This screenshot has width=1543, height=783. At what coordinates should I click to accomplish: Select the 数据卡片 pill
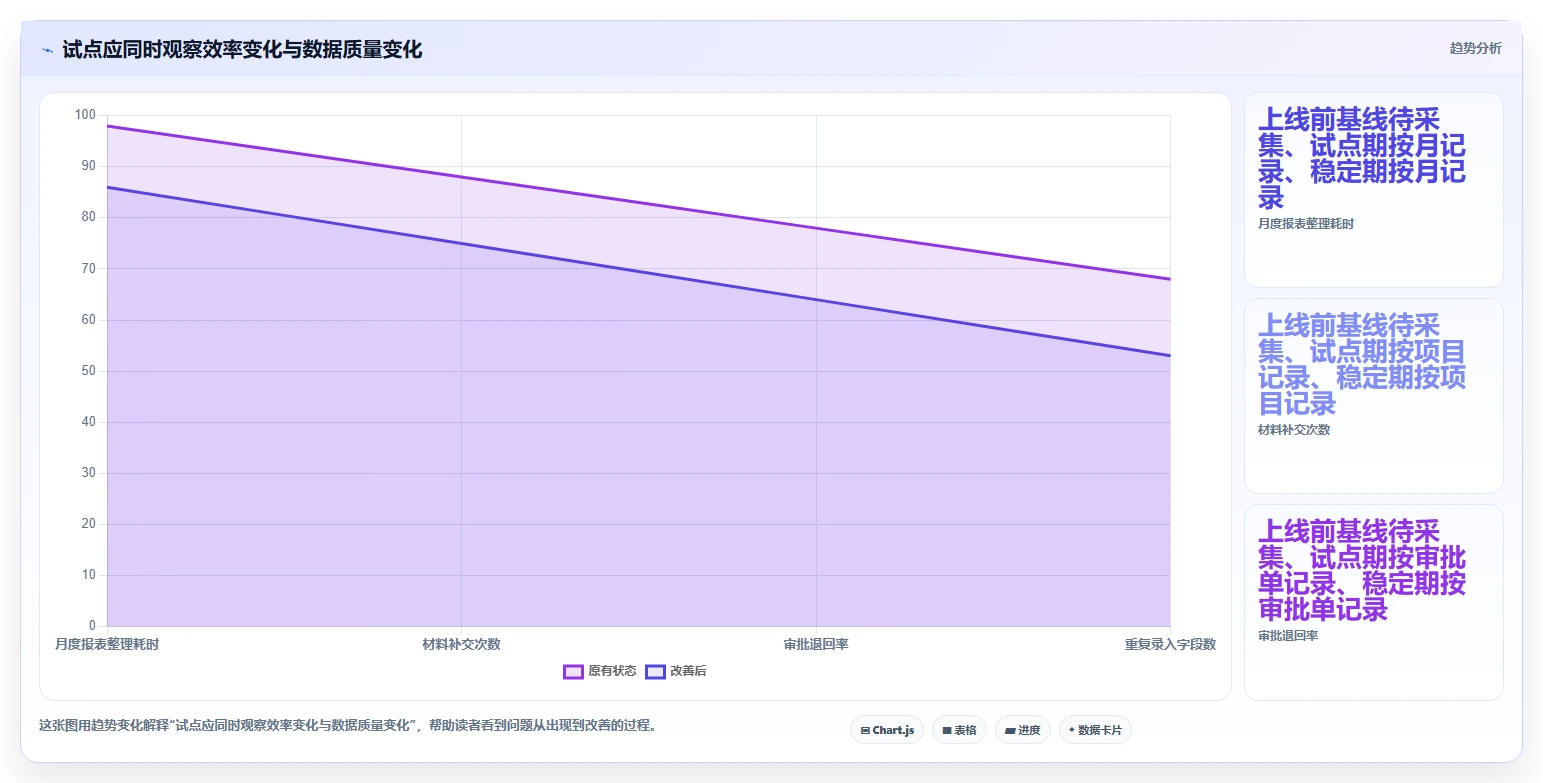[1095, 730]
